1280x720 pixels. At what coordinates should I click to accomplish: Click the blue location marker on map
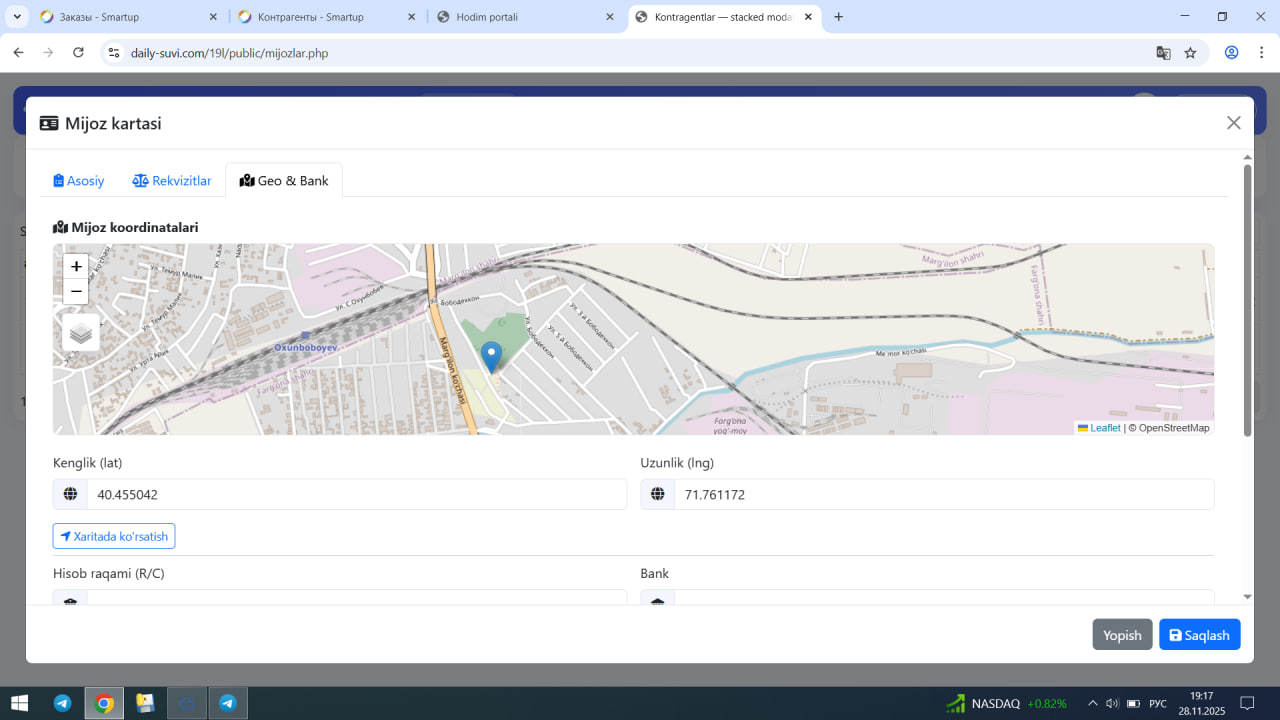491,356
